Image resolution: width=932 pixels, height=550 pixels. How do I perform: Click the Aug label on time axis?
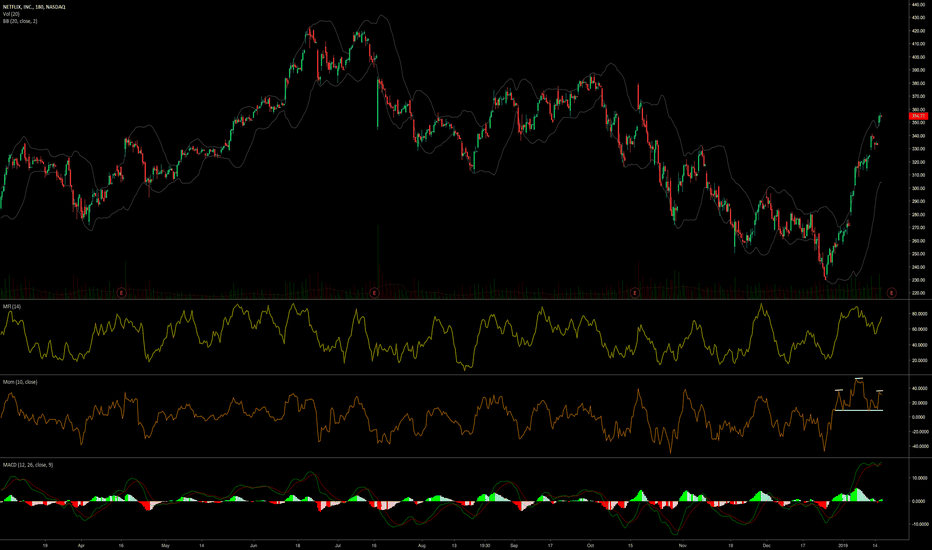422,545
